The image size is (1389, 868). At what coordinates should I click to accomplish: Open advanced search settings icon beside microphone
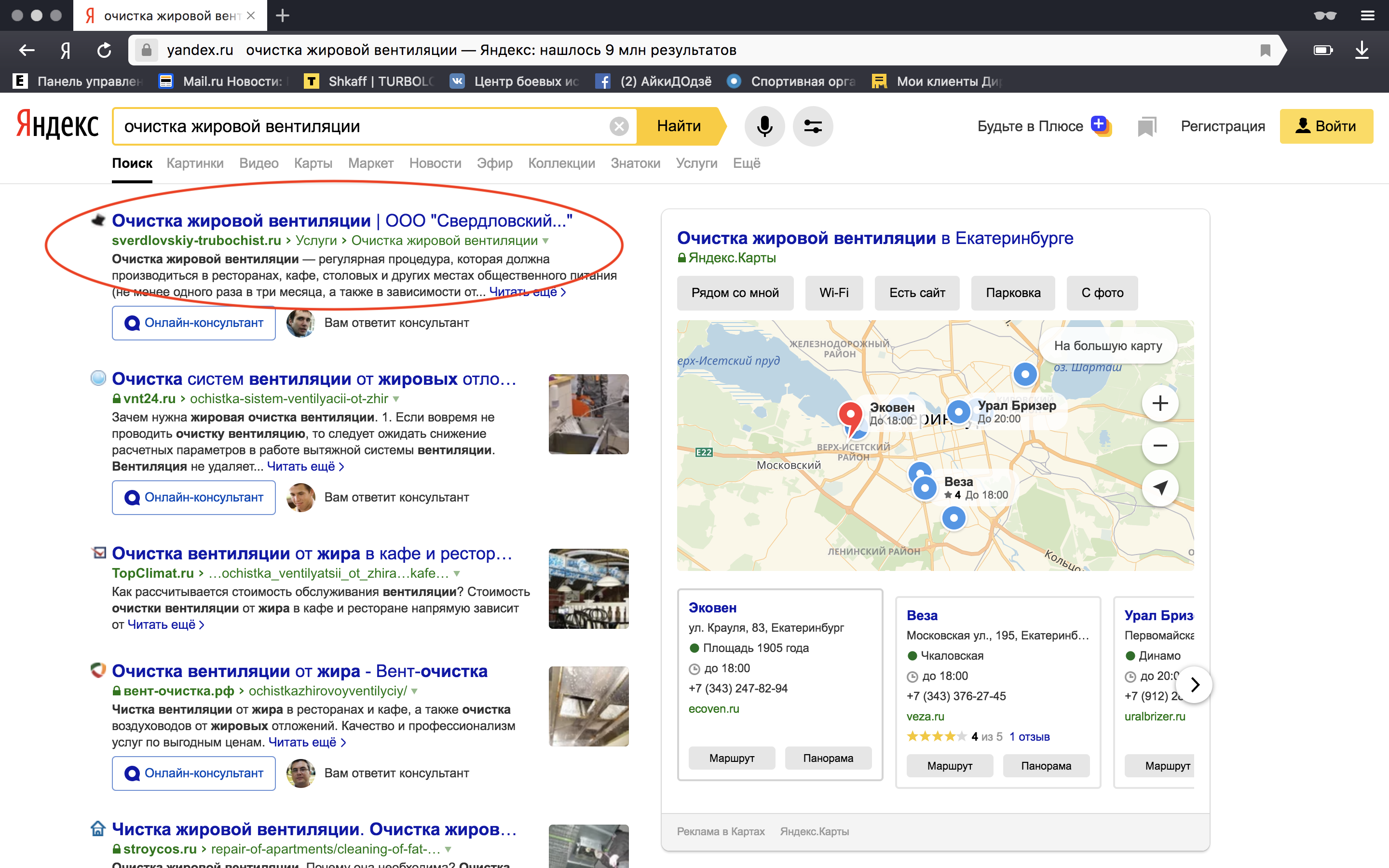point(813,126)
